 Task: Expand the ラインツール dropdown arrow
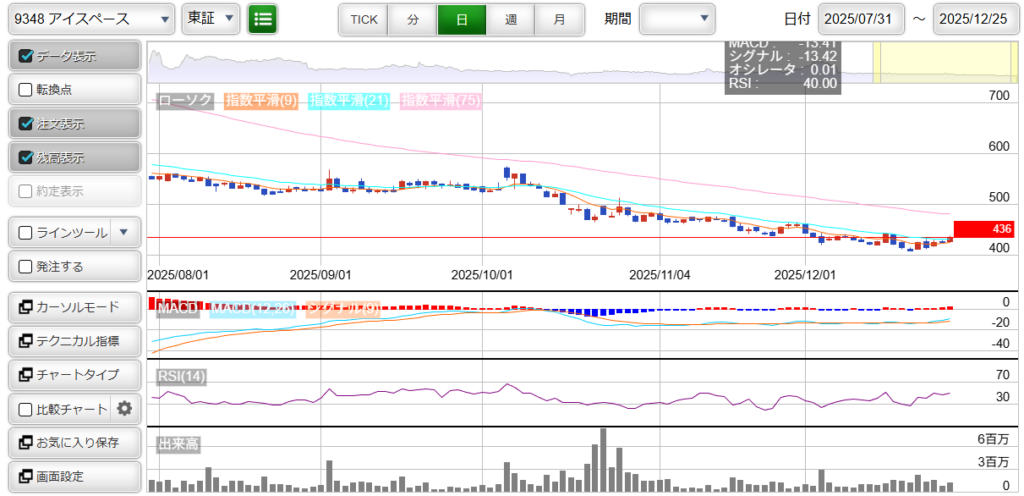point(123,233)
